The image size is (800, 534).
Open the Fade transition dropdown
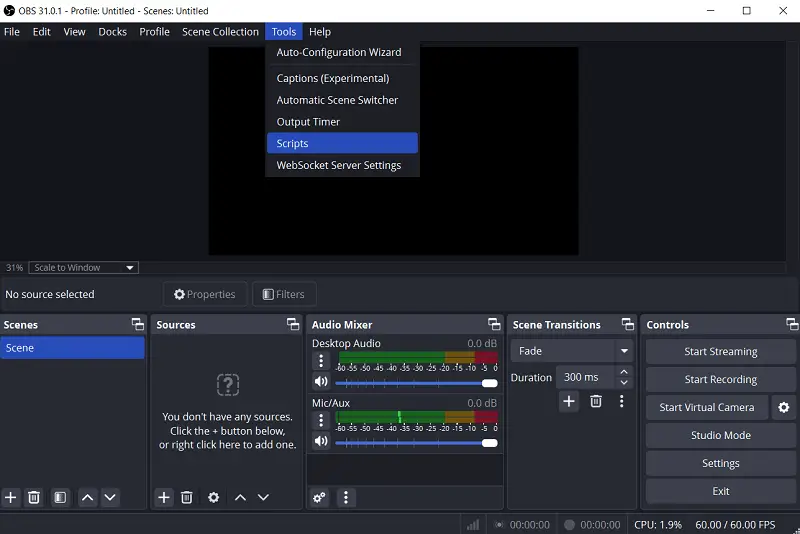point(571,351)
